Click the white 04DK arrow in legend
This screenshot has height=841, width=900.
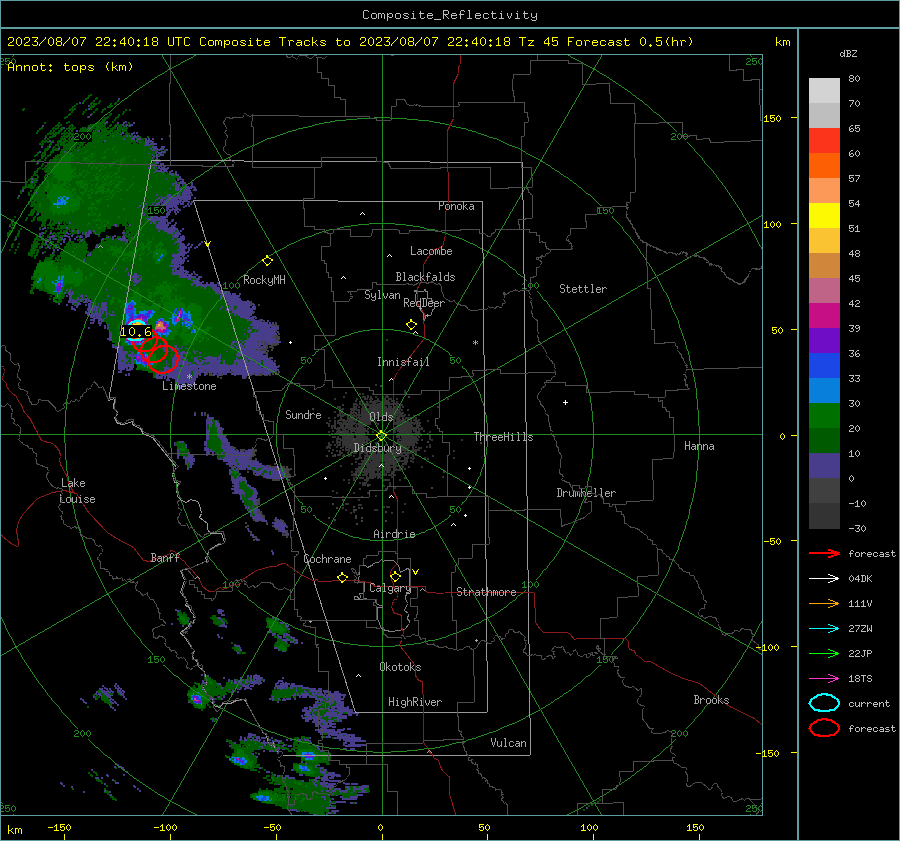[x=824, y=579]
